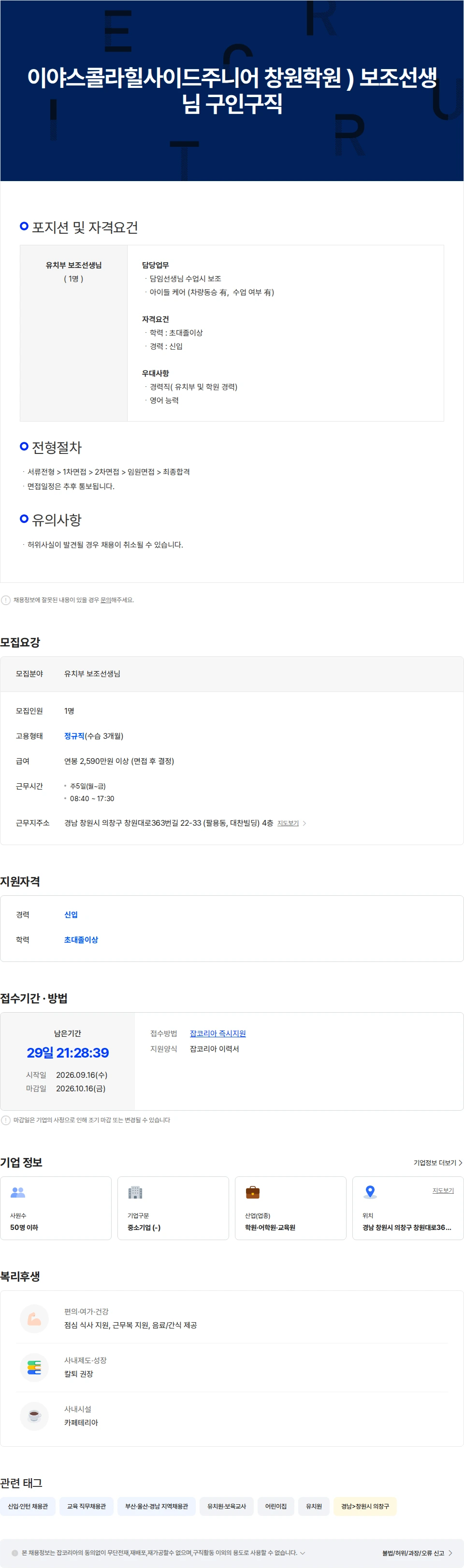This screenshot has height=1568, width=464.
Task: Click 칼퇴 권장 benefit text
Action: (x=79, y=1374)
